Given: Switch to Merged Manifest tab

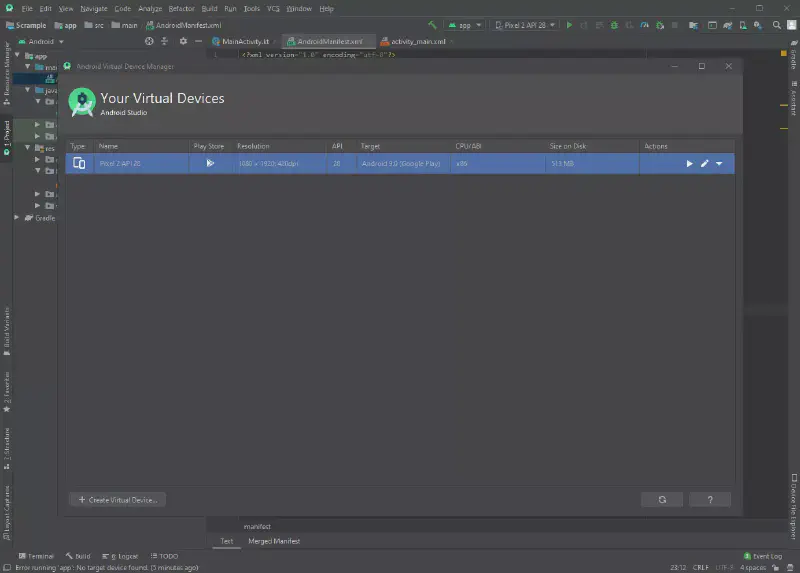Looking at the screenshot, I should (x=274, y=541).
